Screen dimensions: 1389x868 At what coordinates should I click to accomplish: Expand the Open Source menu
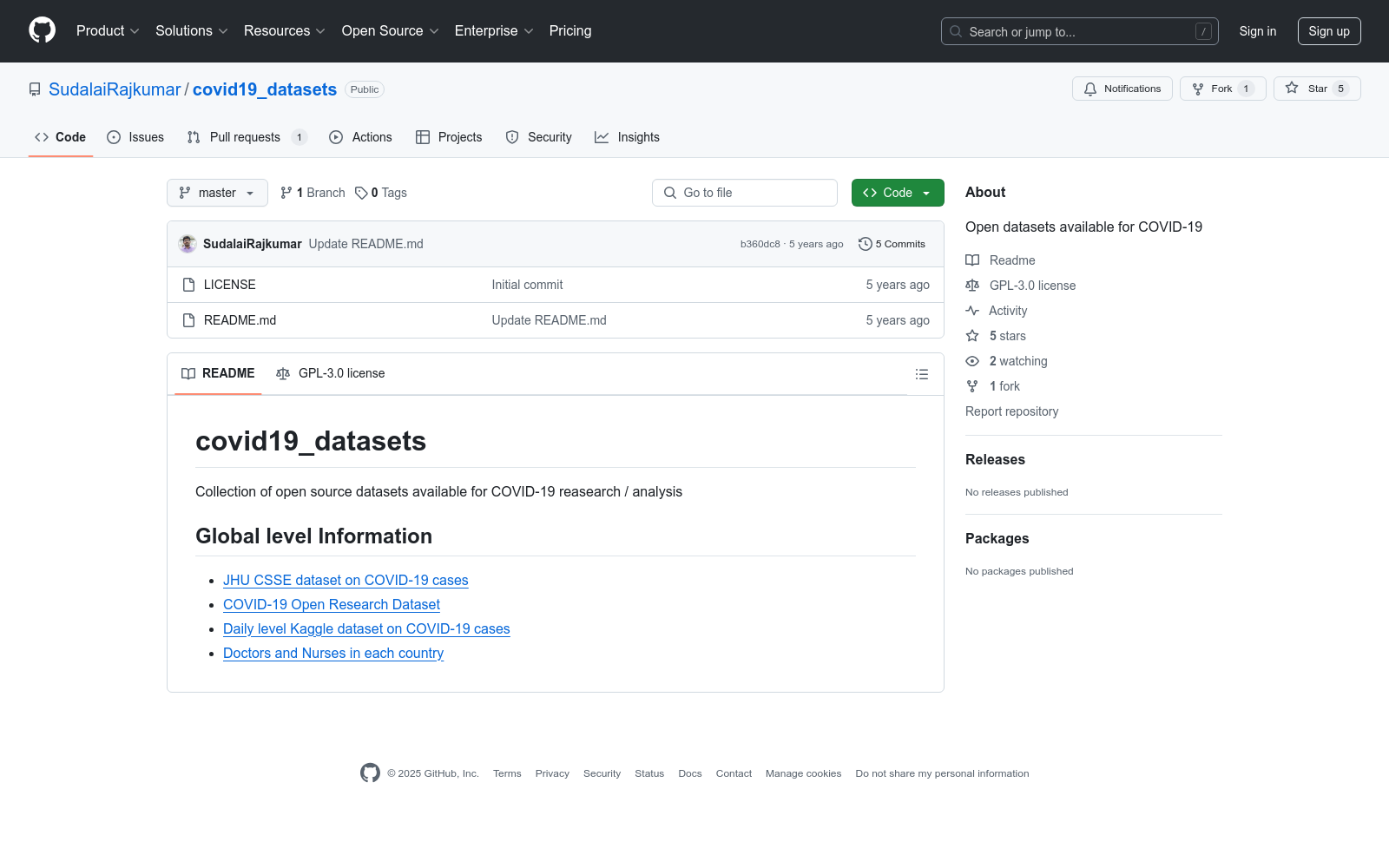391,31
